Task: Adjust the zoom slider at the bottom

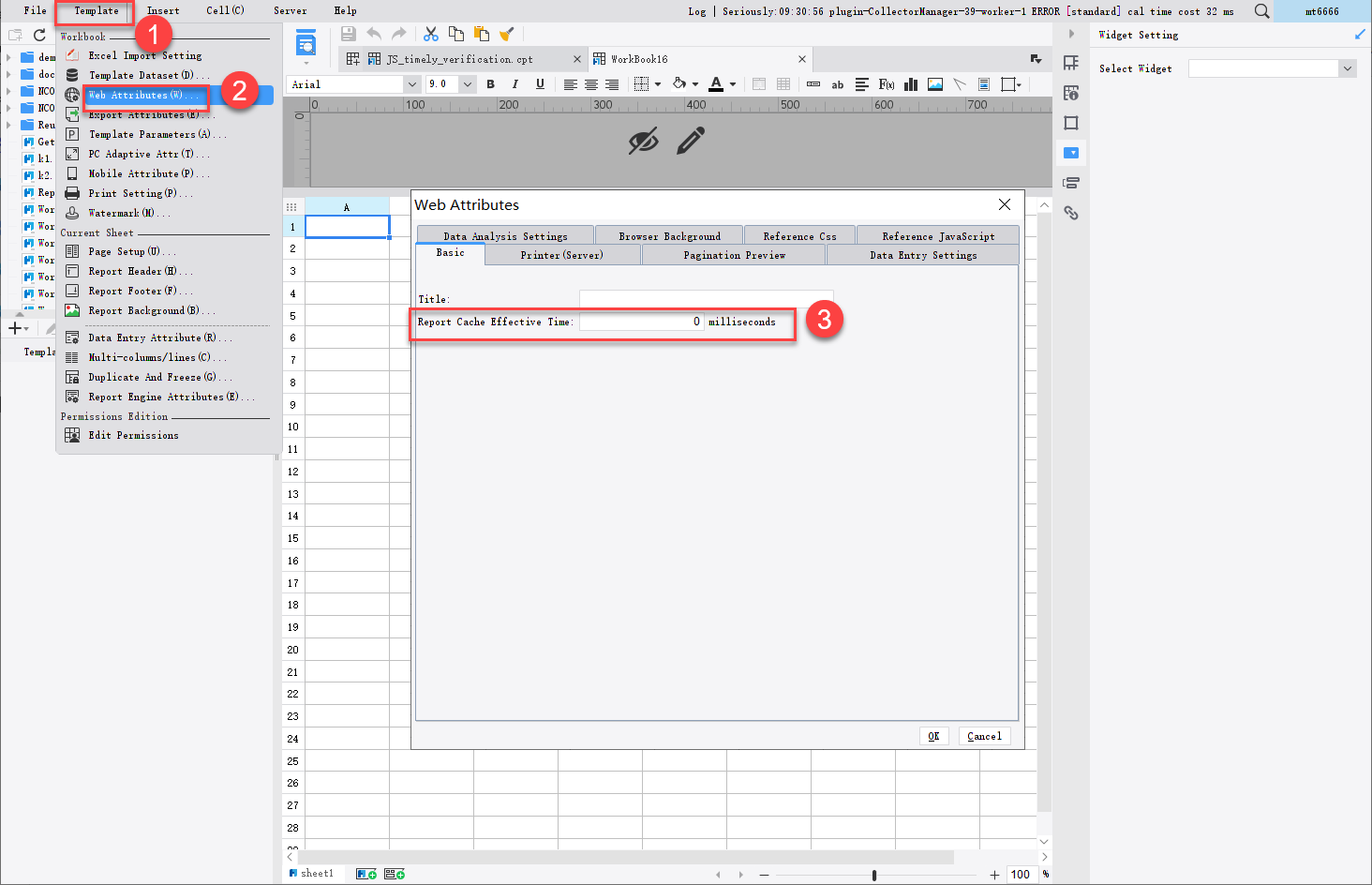Action: tap(874, 874)
